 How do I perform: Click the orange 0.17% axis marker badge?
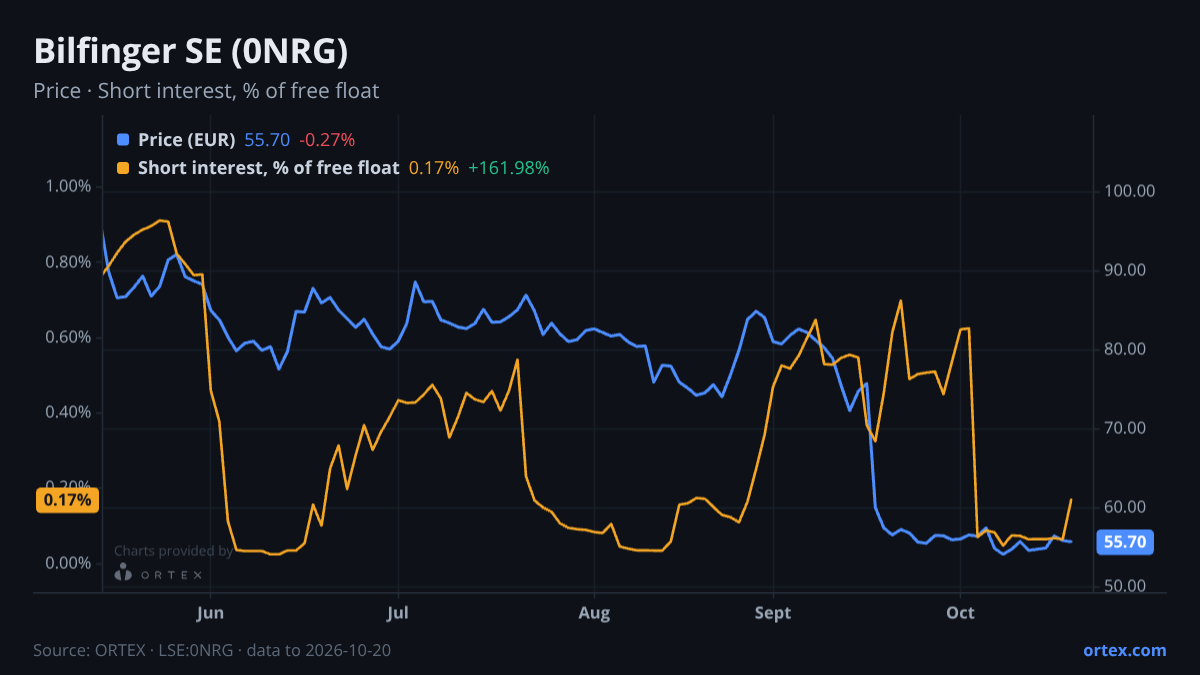pyautogui.click(x=68, y=499)
